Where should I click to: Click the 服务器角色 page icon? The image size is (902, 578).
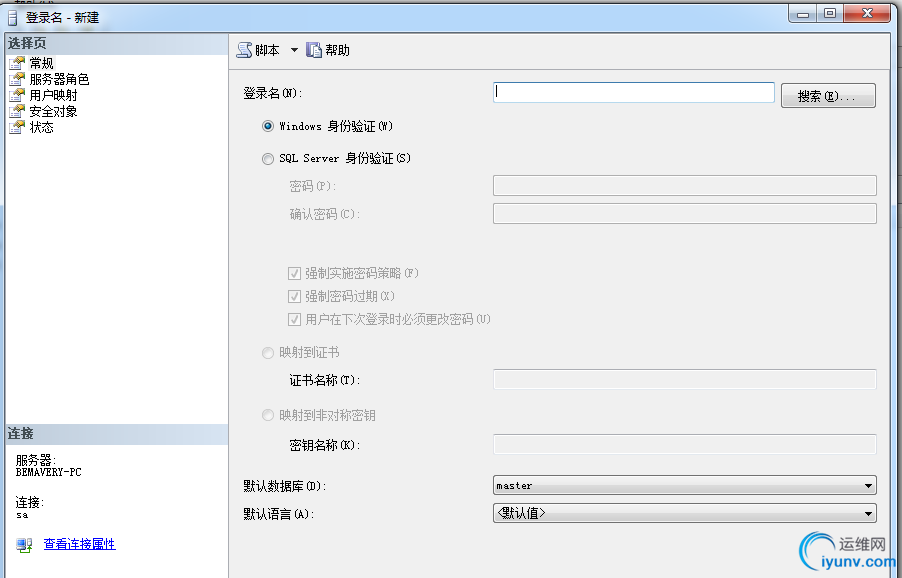(17, 79)
